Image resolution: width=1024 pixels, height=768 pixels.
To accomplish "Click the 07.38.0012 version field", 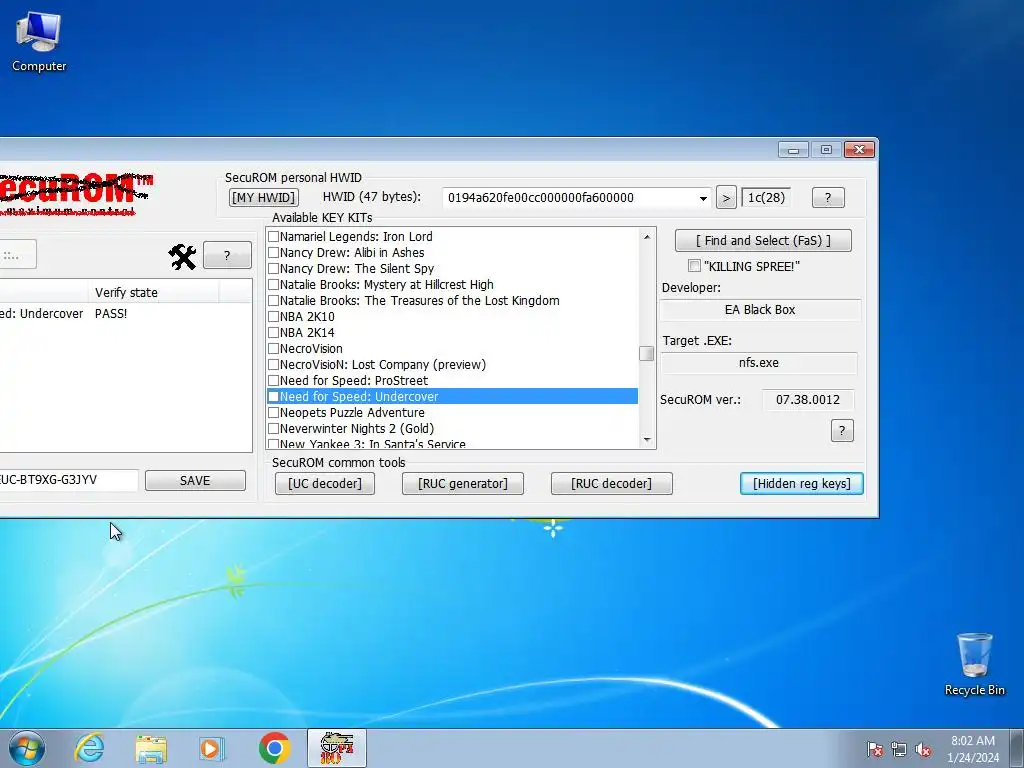I will click(x=808, y=400).
